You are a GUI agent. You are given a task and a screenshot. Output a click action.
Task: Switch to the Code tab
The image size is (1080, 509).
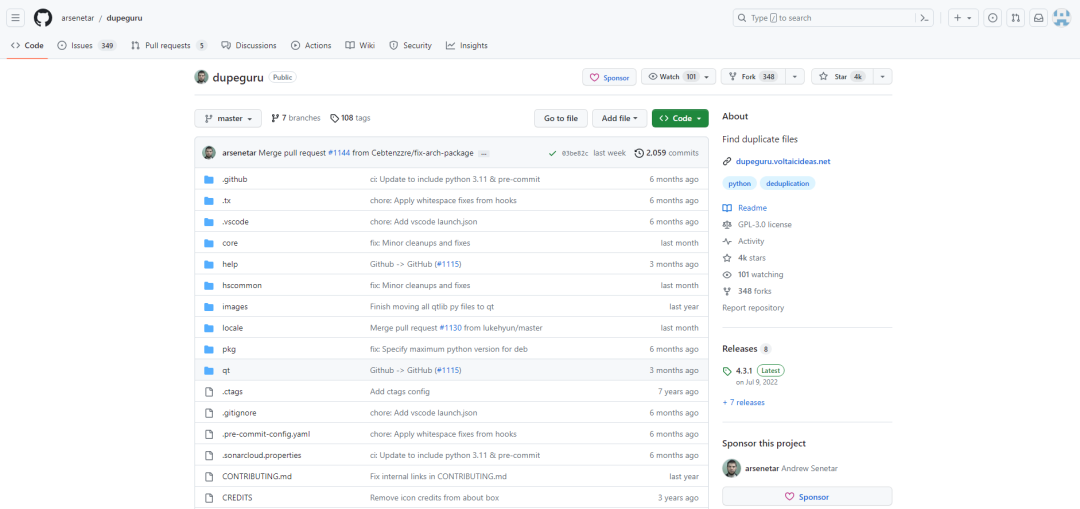pos(28,45)
